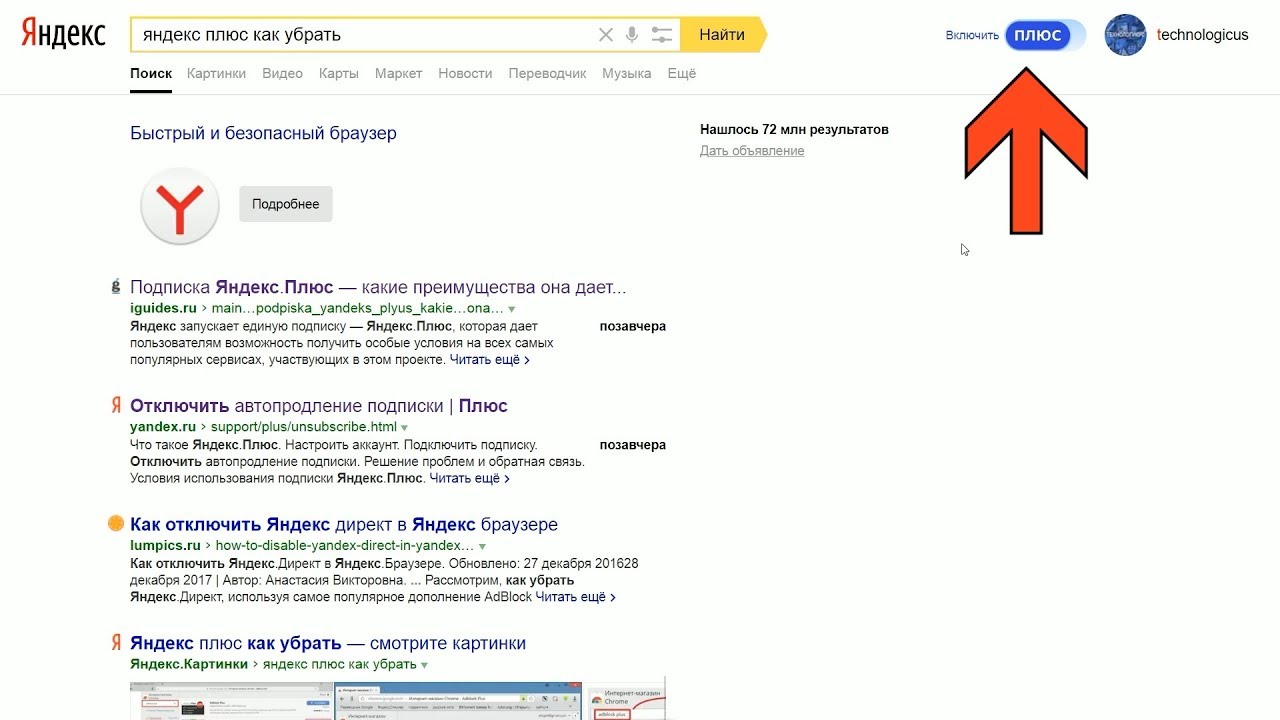Image resolution: width=1280 pixels, height=720 pixels.
Task: Click the technologicus profile avatar
Action: (x=1125, y=35)
